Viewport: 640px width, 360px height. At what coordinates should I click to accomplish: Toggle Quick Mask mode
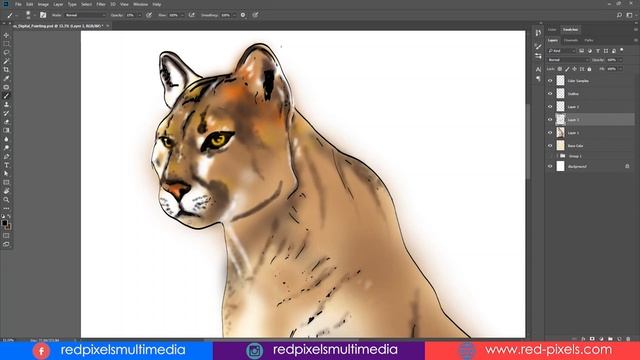pos(6,236)
